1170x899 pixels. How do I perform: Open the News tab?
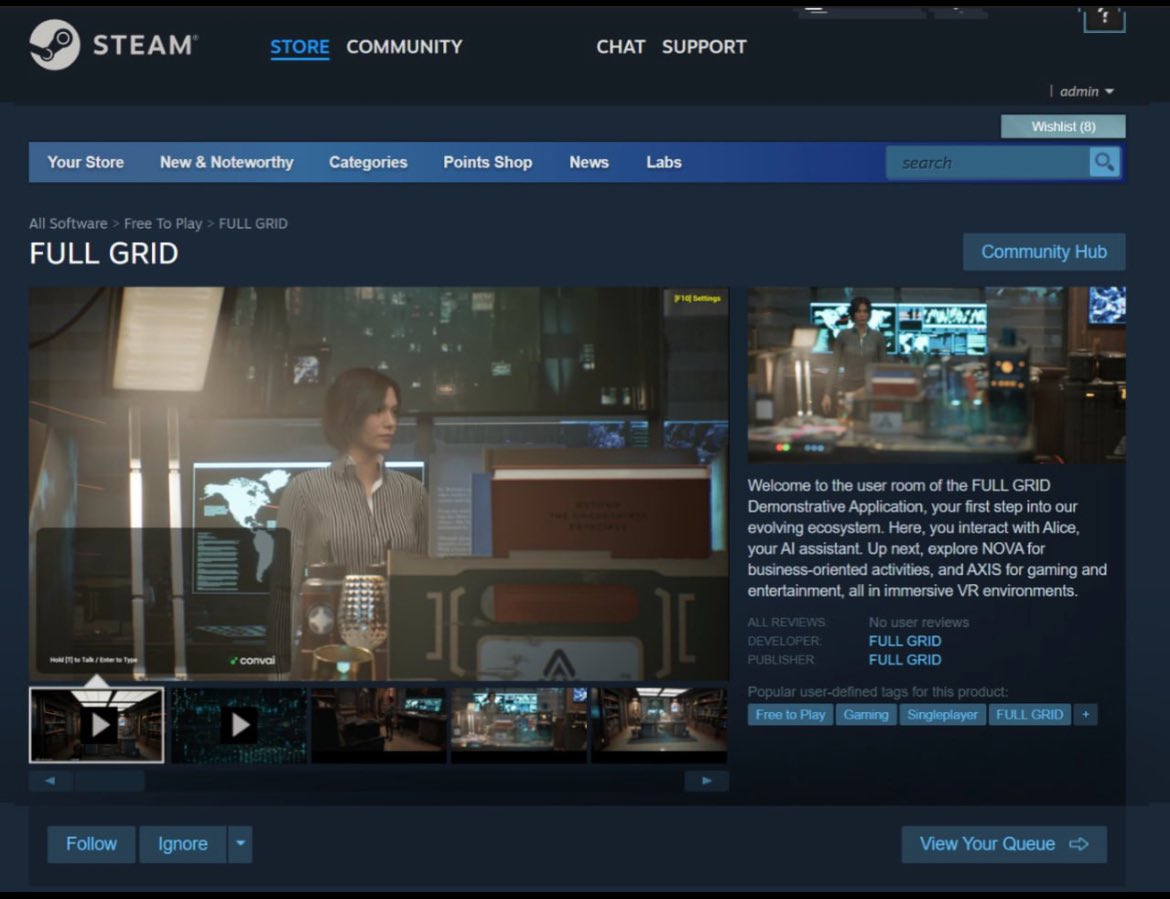(589, 162)
